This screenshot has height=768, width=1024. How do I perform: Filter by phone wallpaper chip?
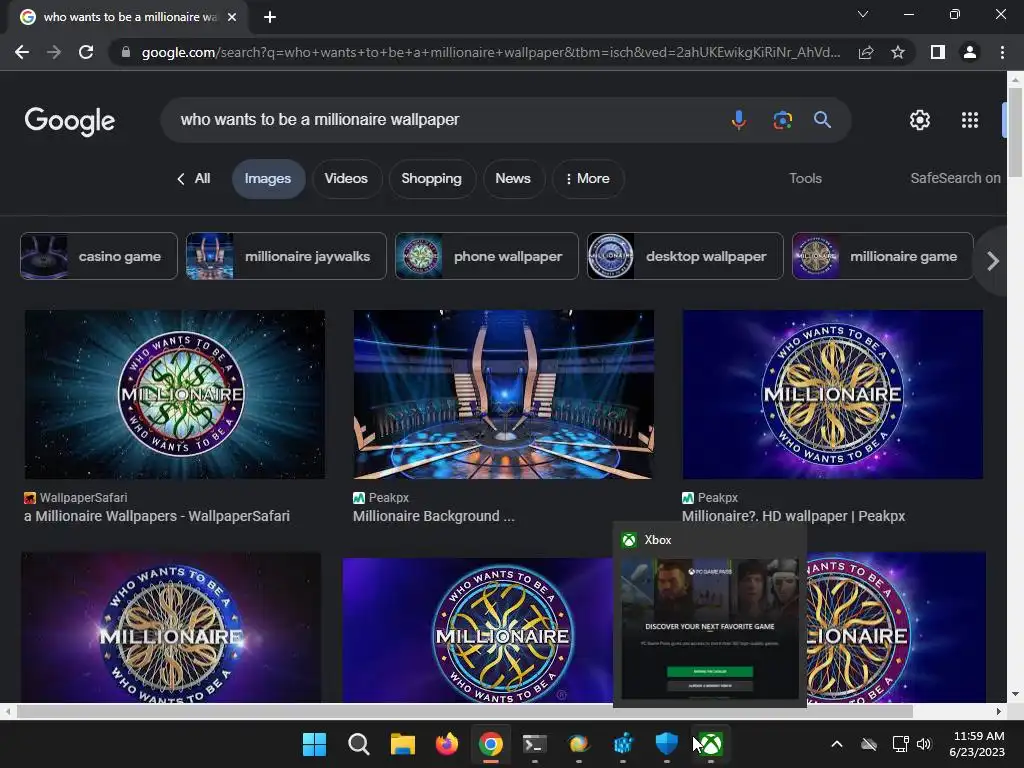pyautogui.click(x=487, y=256)
